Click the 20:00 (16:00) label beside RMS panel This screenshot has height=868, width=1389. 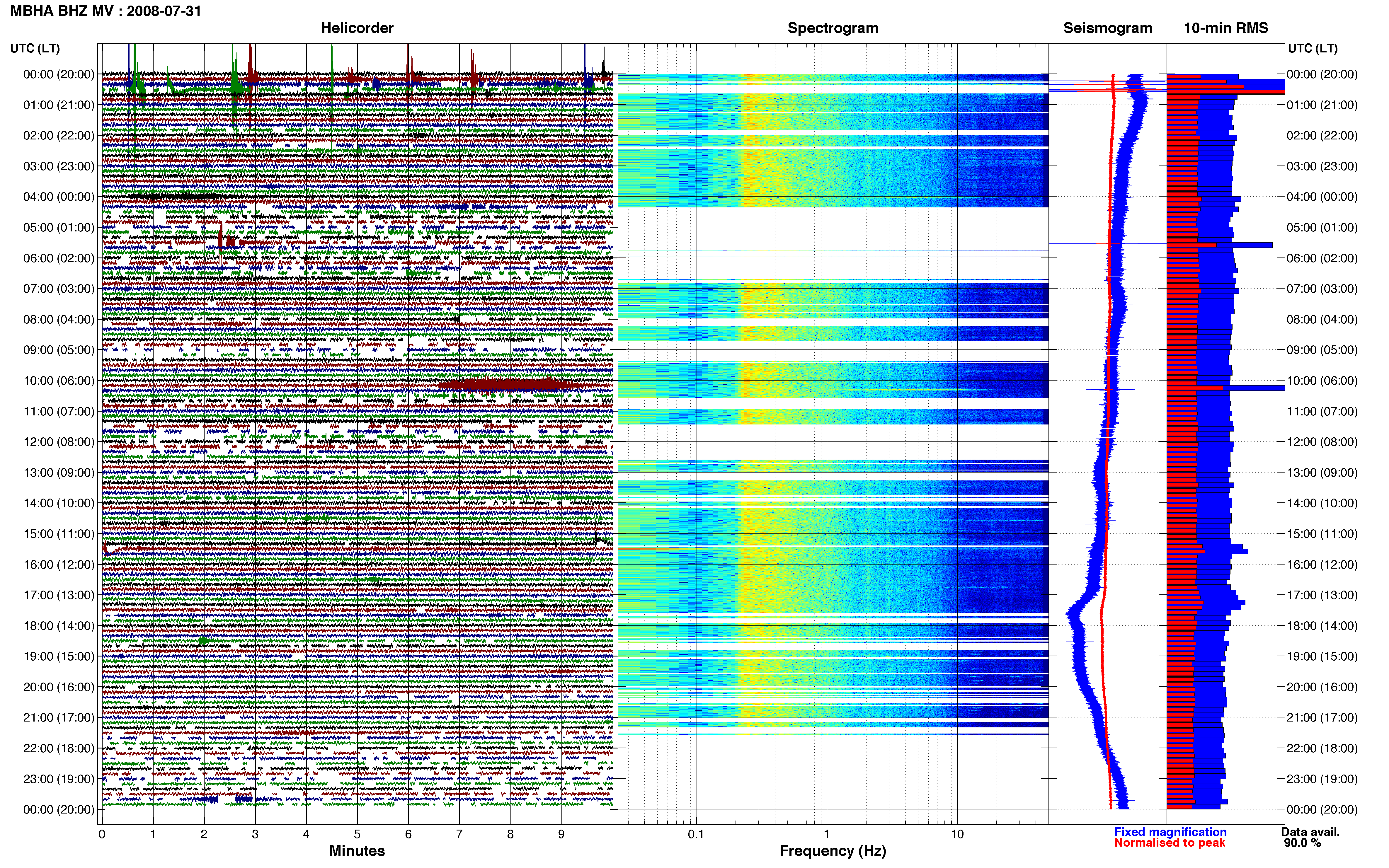pyautogui.click(x=1322, y=687)
